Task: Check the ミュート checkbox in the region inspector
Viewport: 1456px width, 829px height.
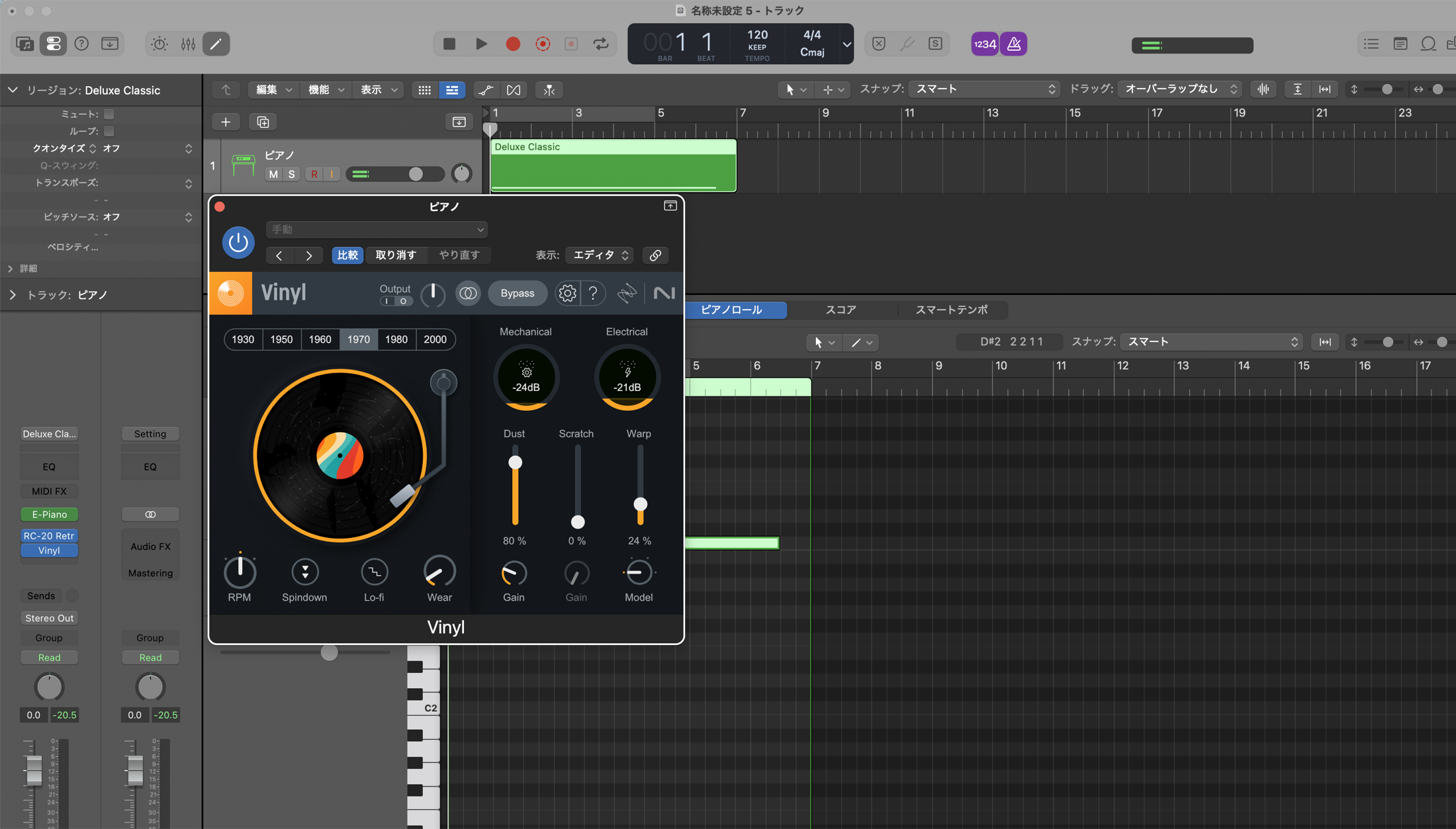Action: click(x=109, y=114)
